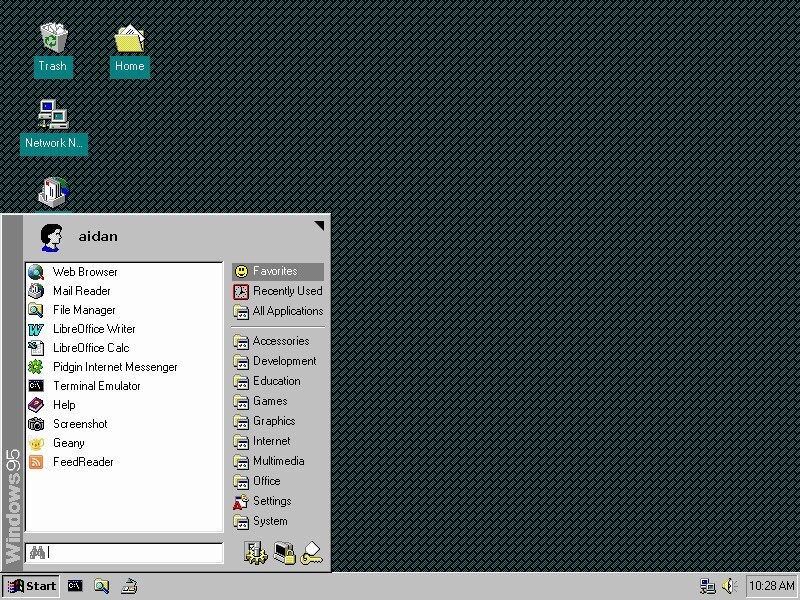Open the Trash on the desktop
The image size is (800, 600).
pyautogui.click(x=52, y=45)
